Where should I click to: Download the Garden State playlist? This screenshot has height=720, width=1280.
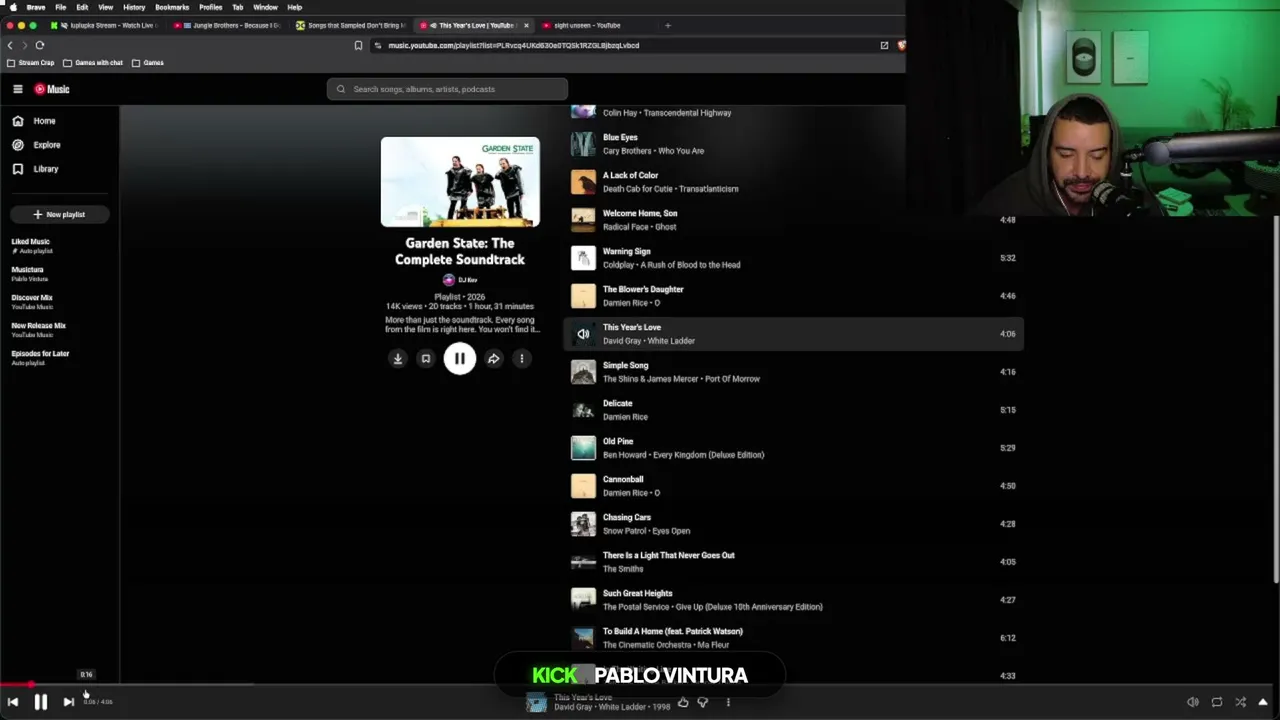tap(398, 359)
